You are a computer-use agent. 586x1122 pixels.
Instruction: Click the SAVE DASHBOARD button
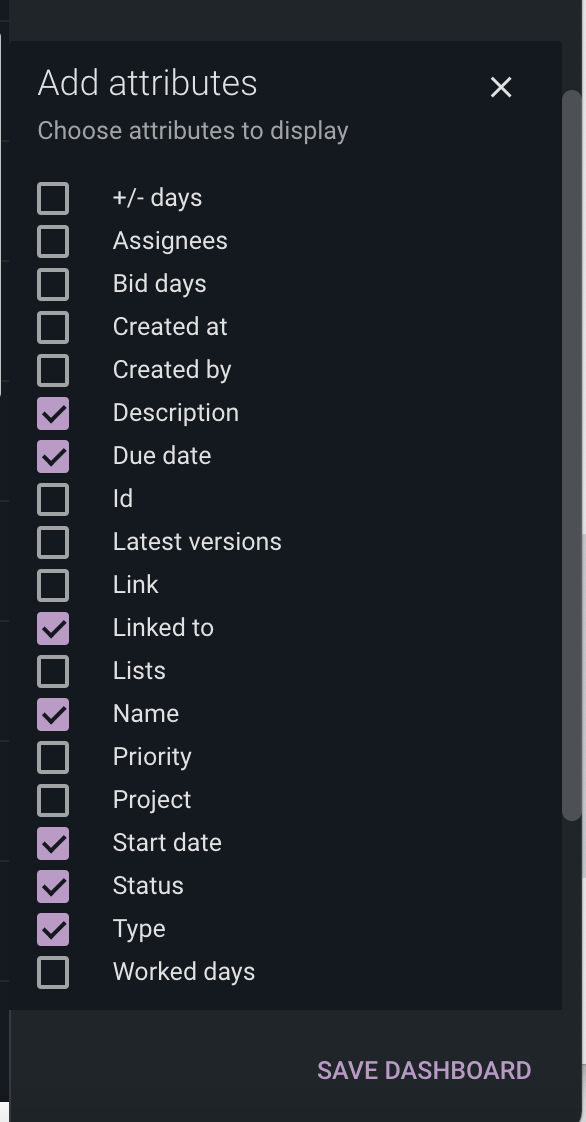point(423,1070)
